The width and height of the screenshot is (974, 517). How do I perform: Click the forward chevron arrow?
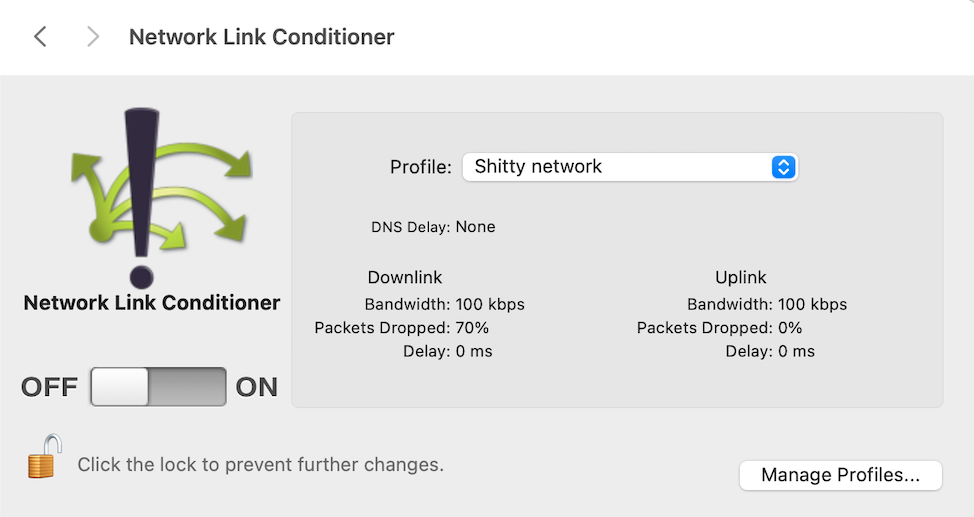coord(93,37)
